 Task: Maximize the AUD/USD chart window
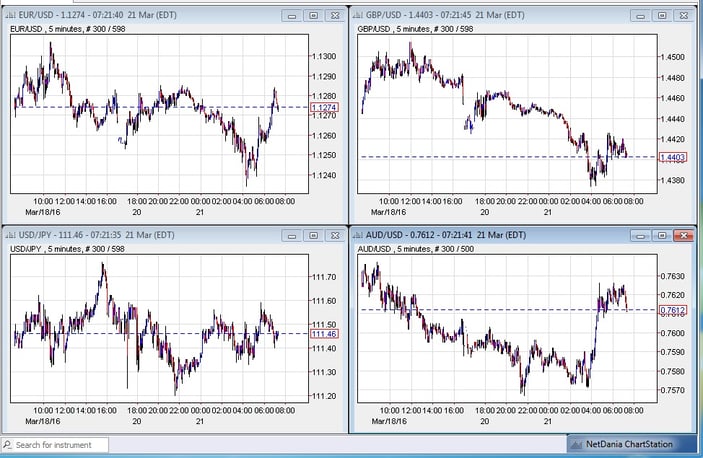pyautogui.click(x=662, y=236)
